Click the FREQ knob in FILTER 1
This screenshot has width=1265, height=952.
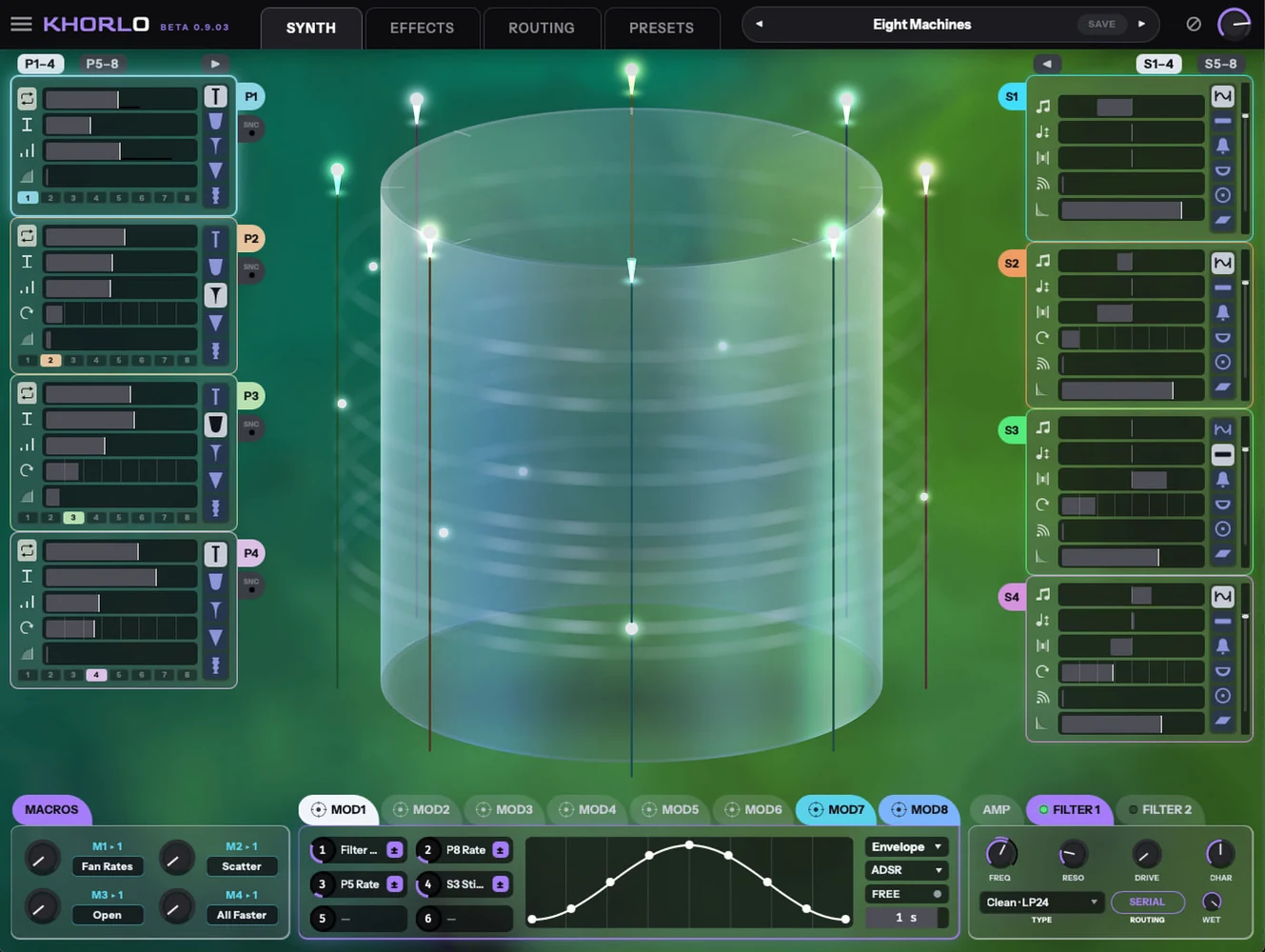(999, 853)
